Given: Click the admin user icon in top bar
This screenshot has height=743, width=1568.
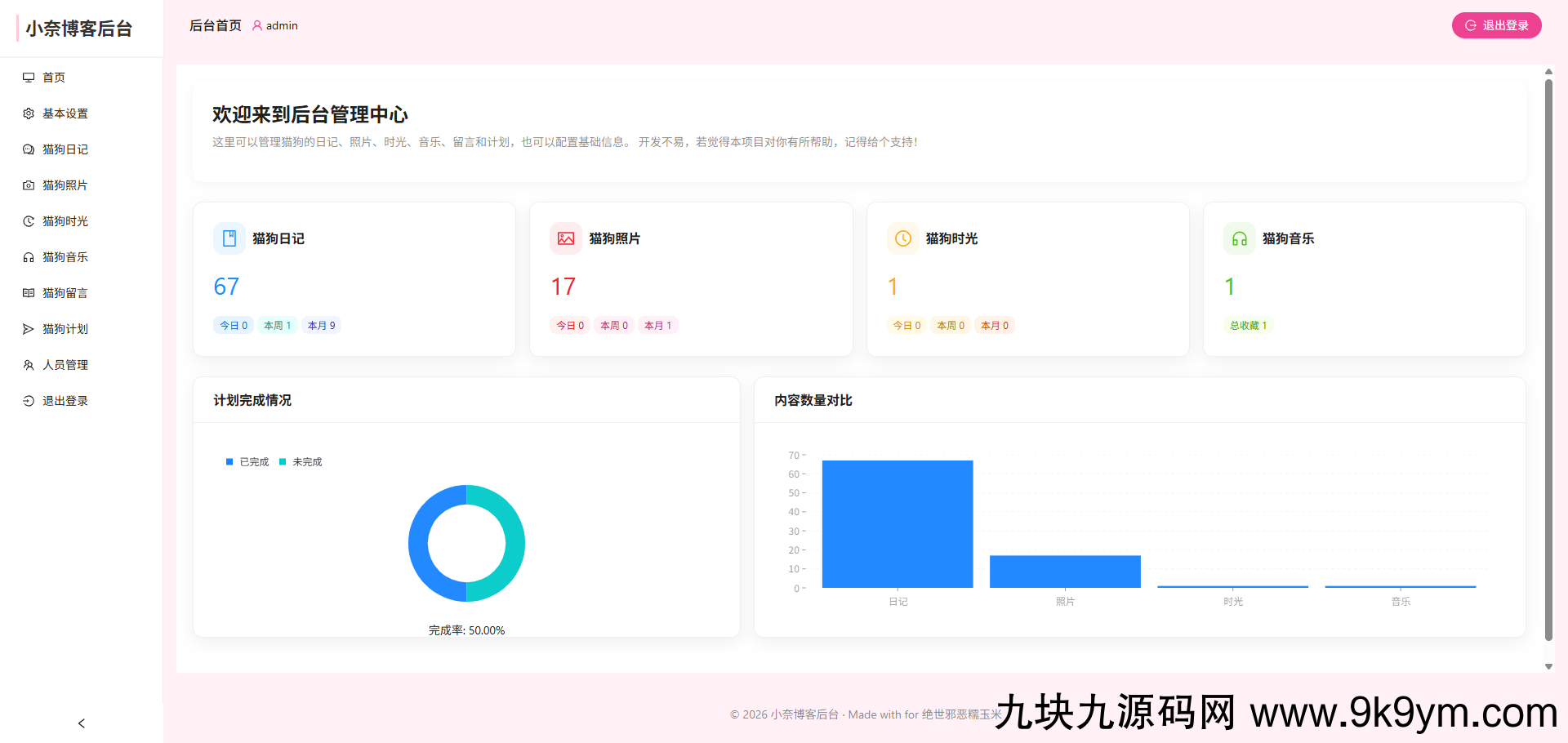Looking at the screenshot, I should pos(256,25).
